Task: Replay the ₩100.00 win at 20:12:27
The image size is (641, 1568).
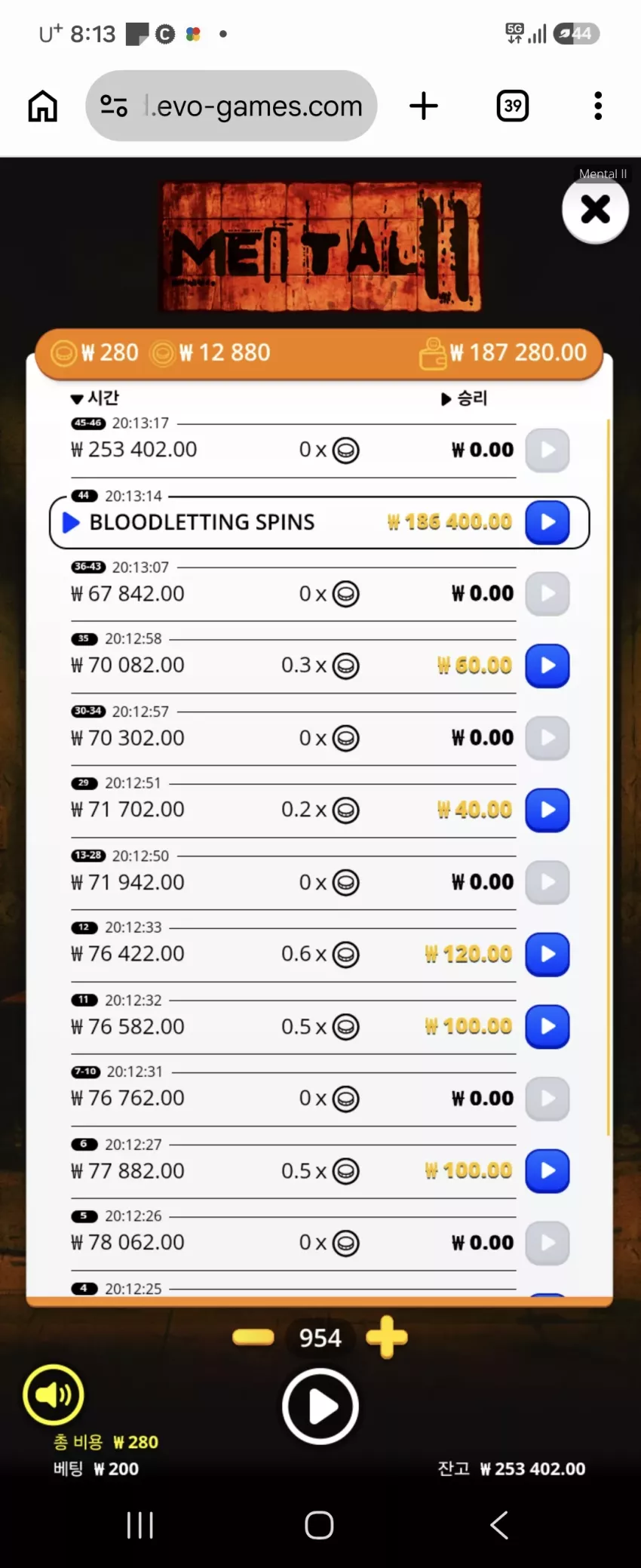Action: [547, 1171]
